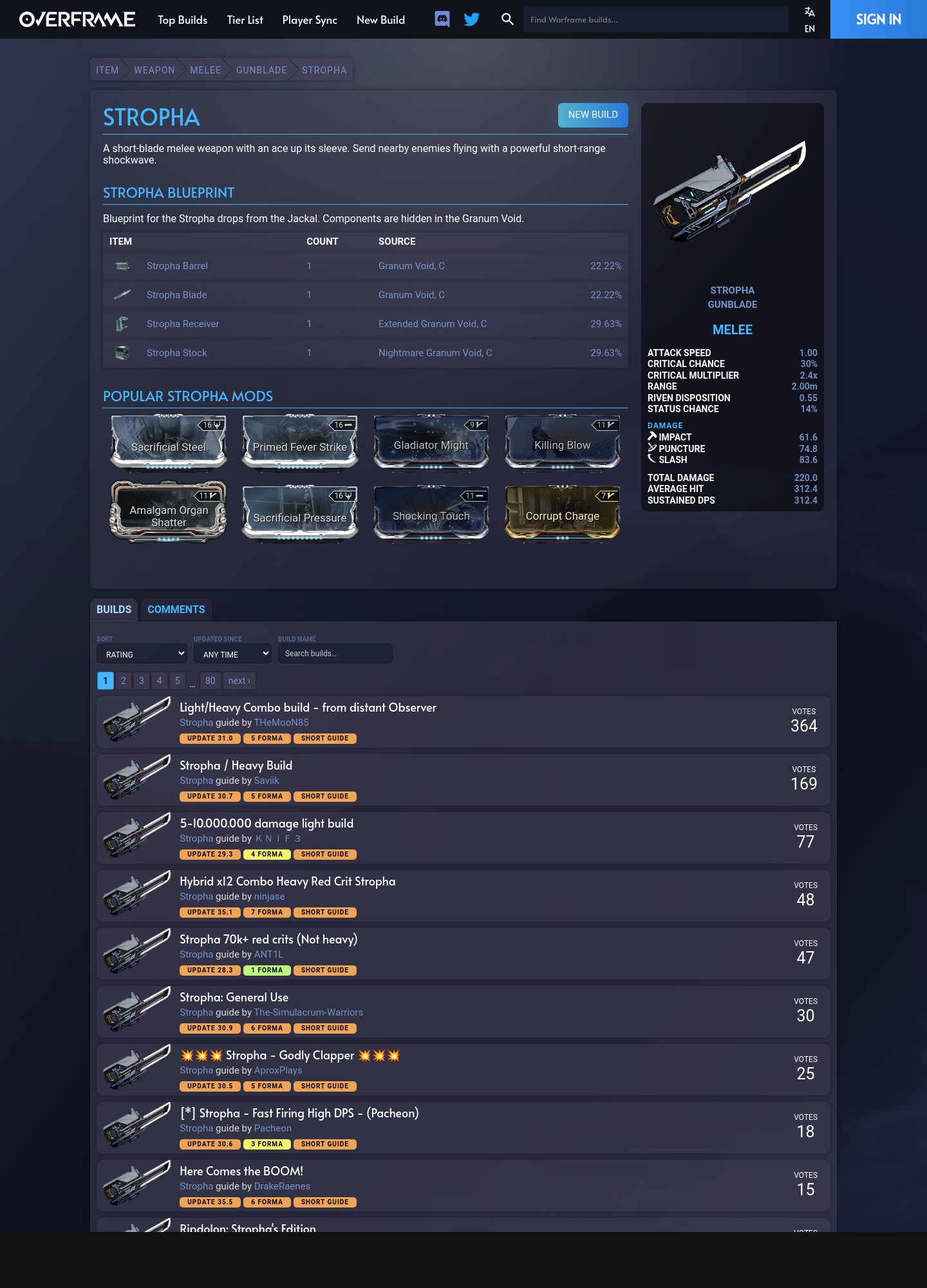Open the Nightmare Granum Void, C source
The image size is (927, 1288).
435,353
